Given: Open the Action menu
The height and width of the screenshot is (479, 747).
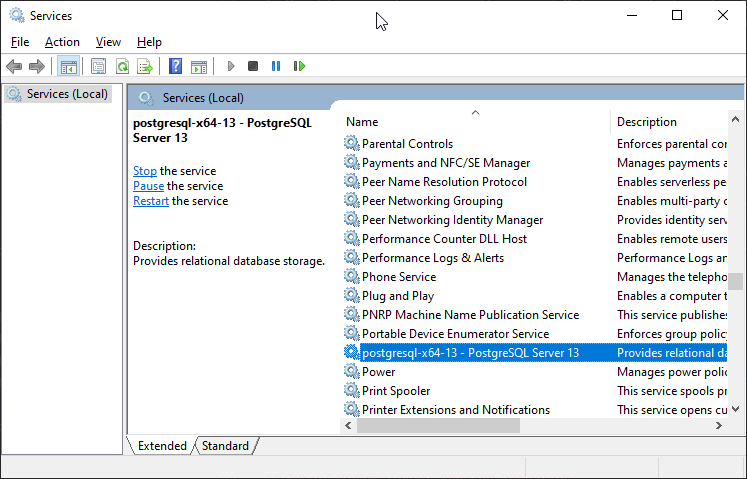Looking at the screenshot, I should [x=62, y=42].
